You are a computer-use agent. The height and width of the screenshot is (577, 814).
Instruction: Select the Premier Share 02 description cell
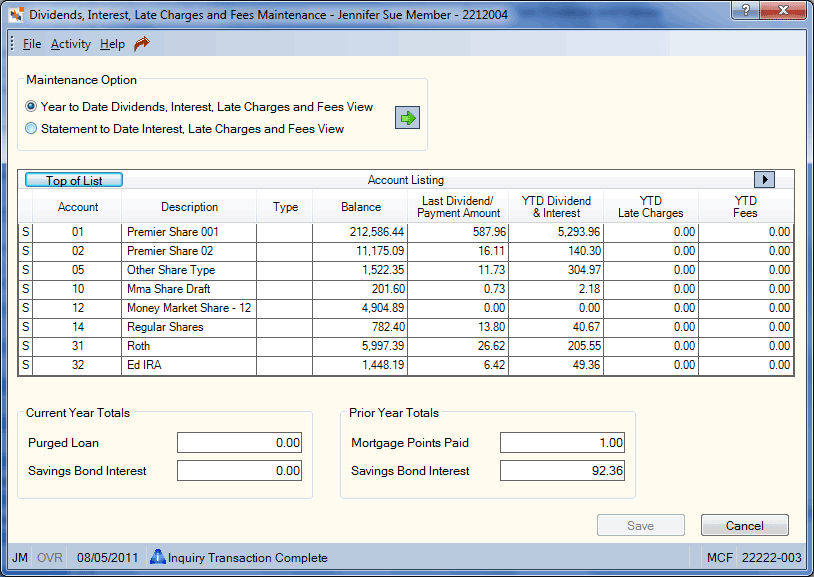point(189,251)
